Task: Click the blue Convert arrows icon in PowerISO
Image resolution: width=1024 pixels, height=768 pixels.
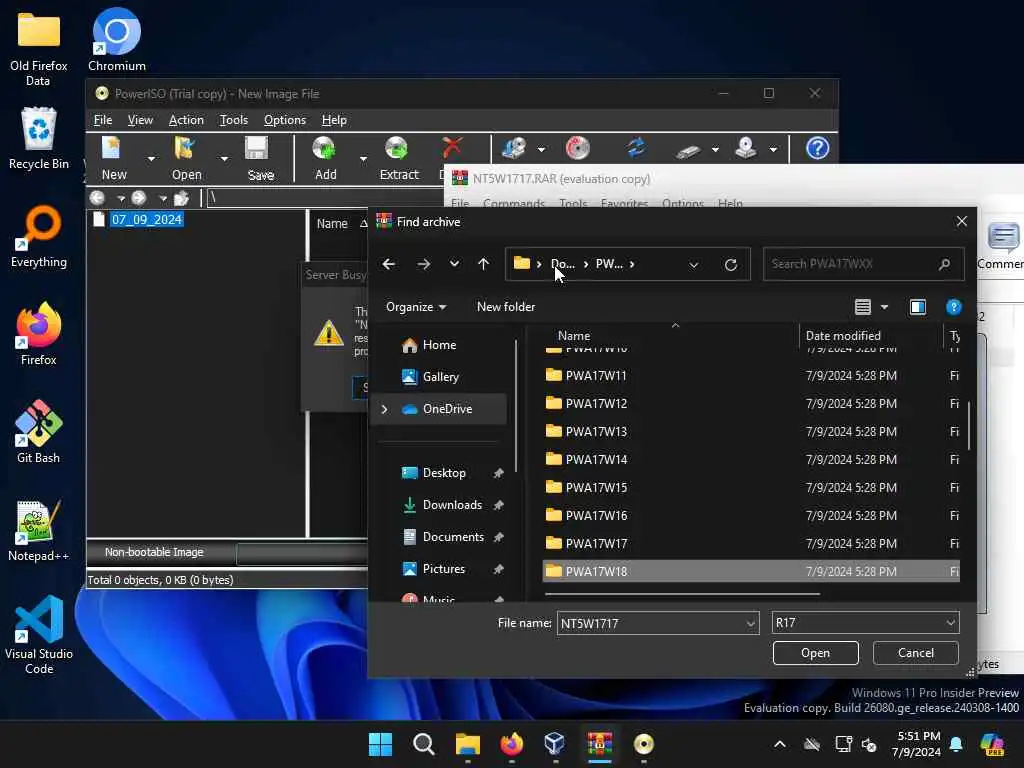Action: (x=636, y=148)
